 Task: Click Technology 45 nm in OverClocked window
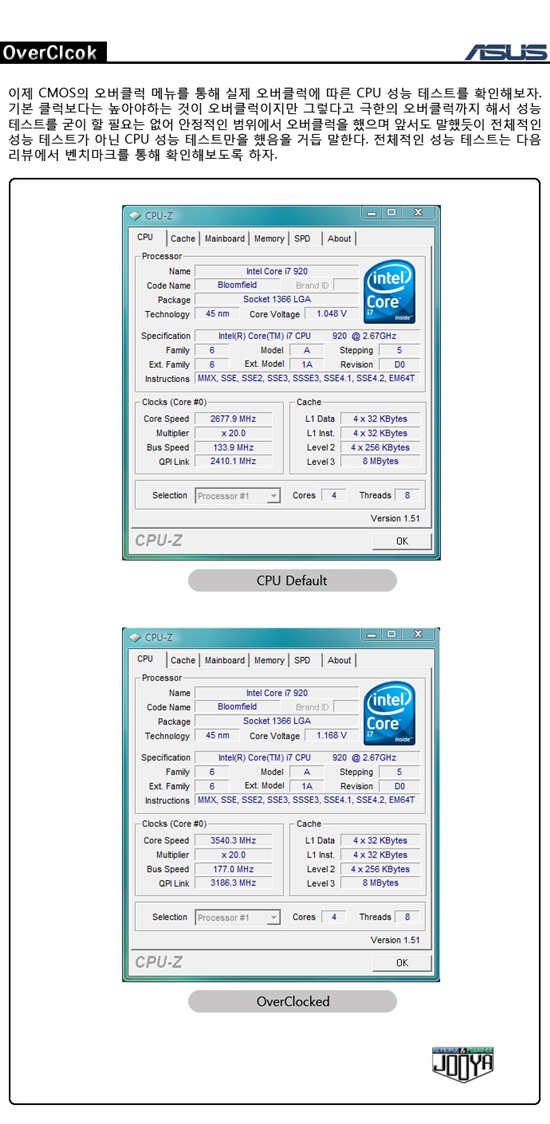point(217,735)
